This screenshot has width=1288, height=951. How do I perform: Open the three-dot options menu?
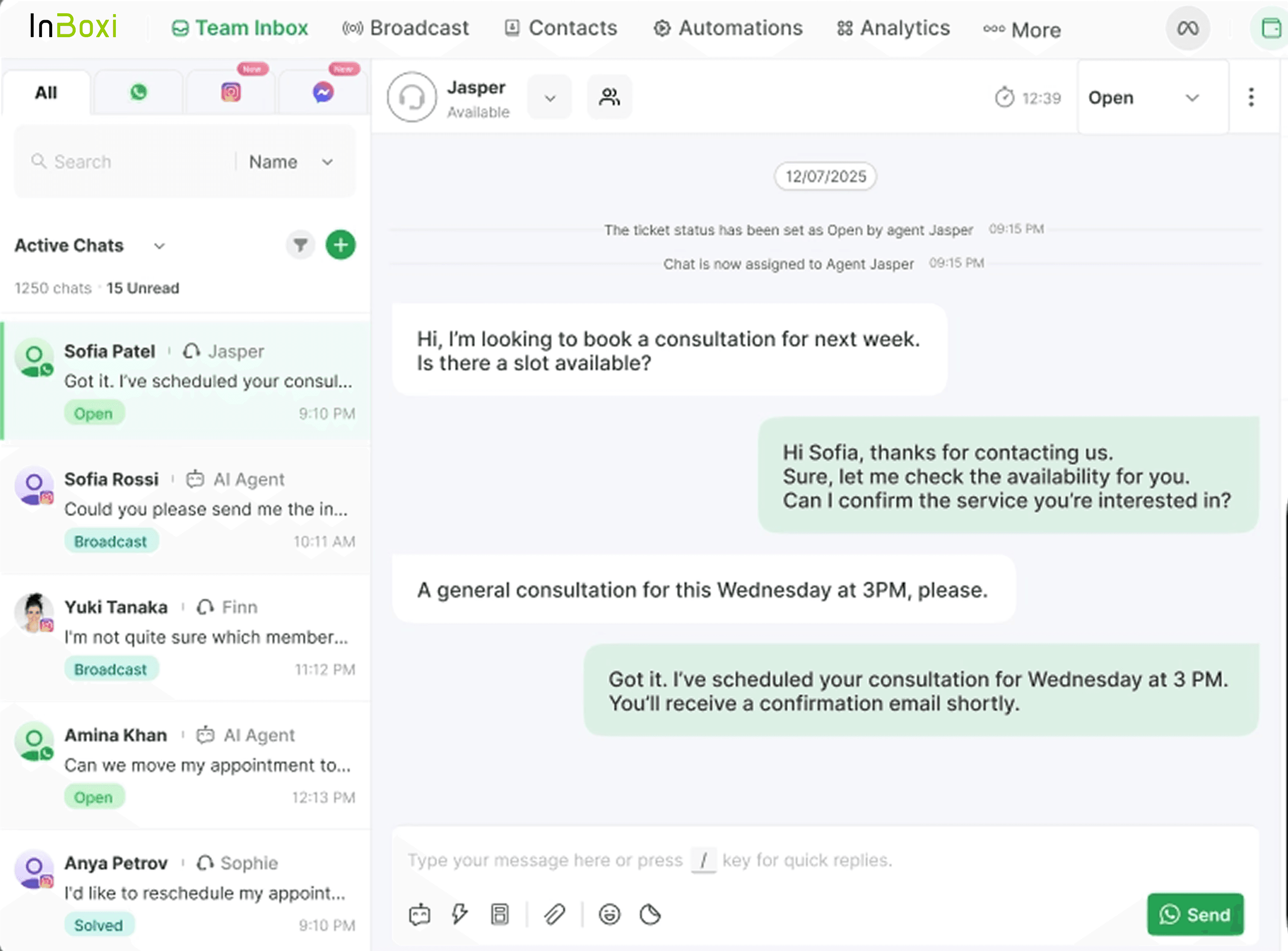(1250, 97)
